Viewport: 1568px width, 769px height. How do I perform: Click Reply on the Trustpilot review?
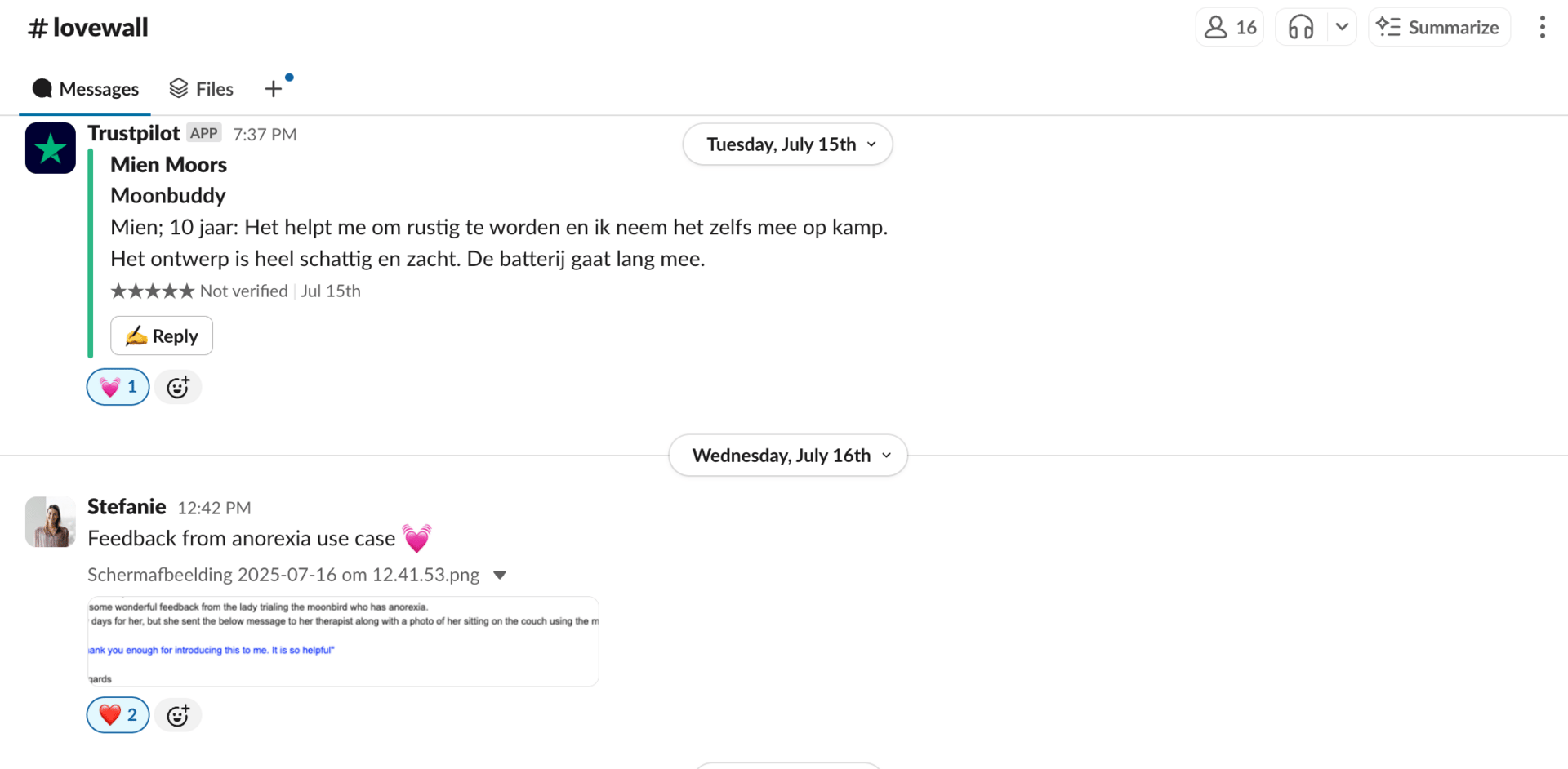click(162, 336)
